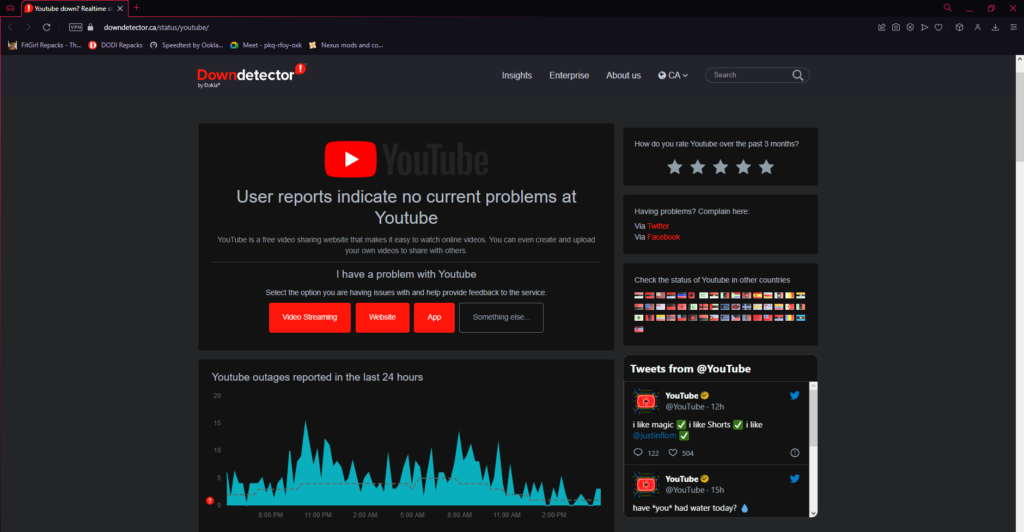Click the first flag in country list
Viewport: 1024px width, 532px height.
pyautogui.click(x=639, y=296)
